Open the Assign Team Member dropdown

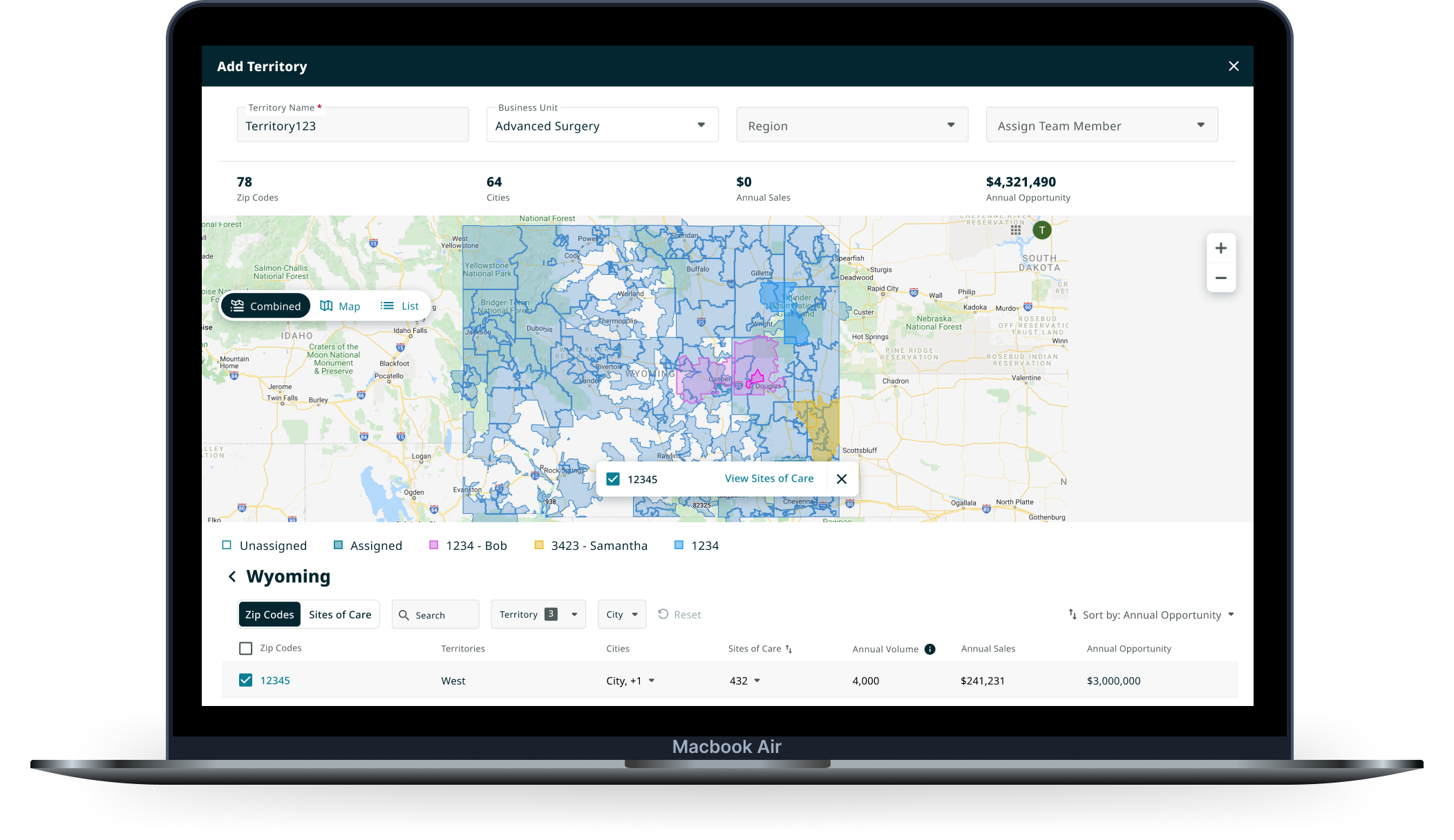pyautogui.click(x=1102, y=125)
